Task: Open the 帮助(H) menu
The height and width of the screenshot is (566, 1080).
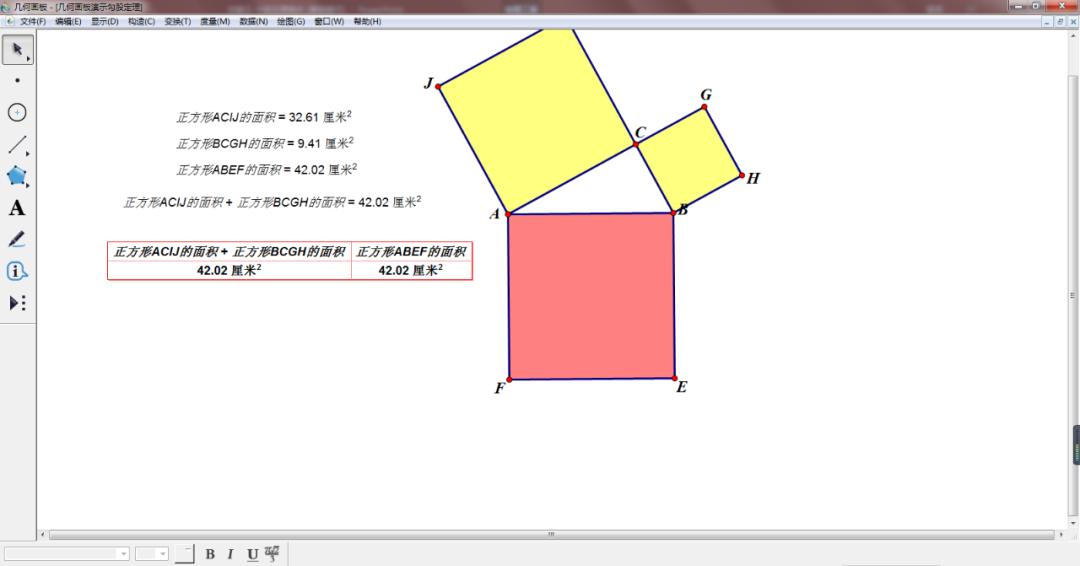Action: 367,21
